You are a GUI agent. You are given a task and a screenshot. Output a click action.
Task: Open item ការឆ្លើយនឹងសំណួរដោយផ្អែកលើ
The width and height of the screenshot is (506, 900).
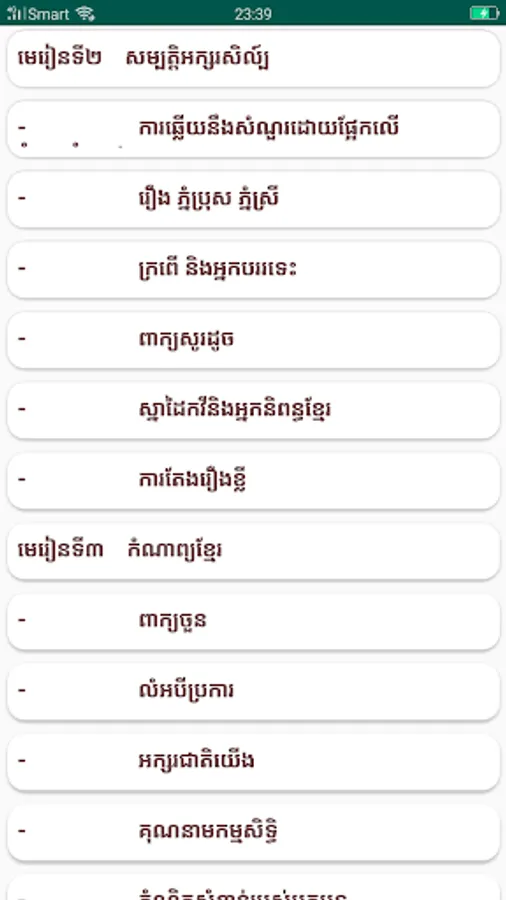(253, 129)
